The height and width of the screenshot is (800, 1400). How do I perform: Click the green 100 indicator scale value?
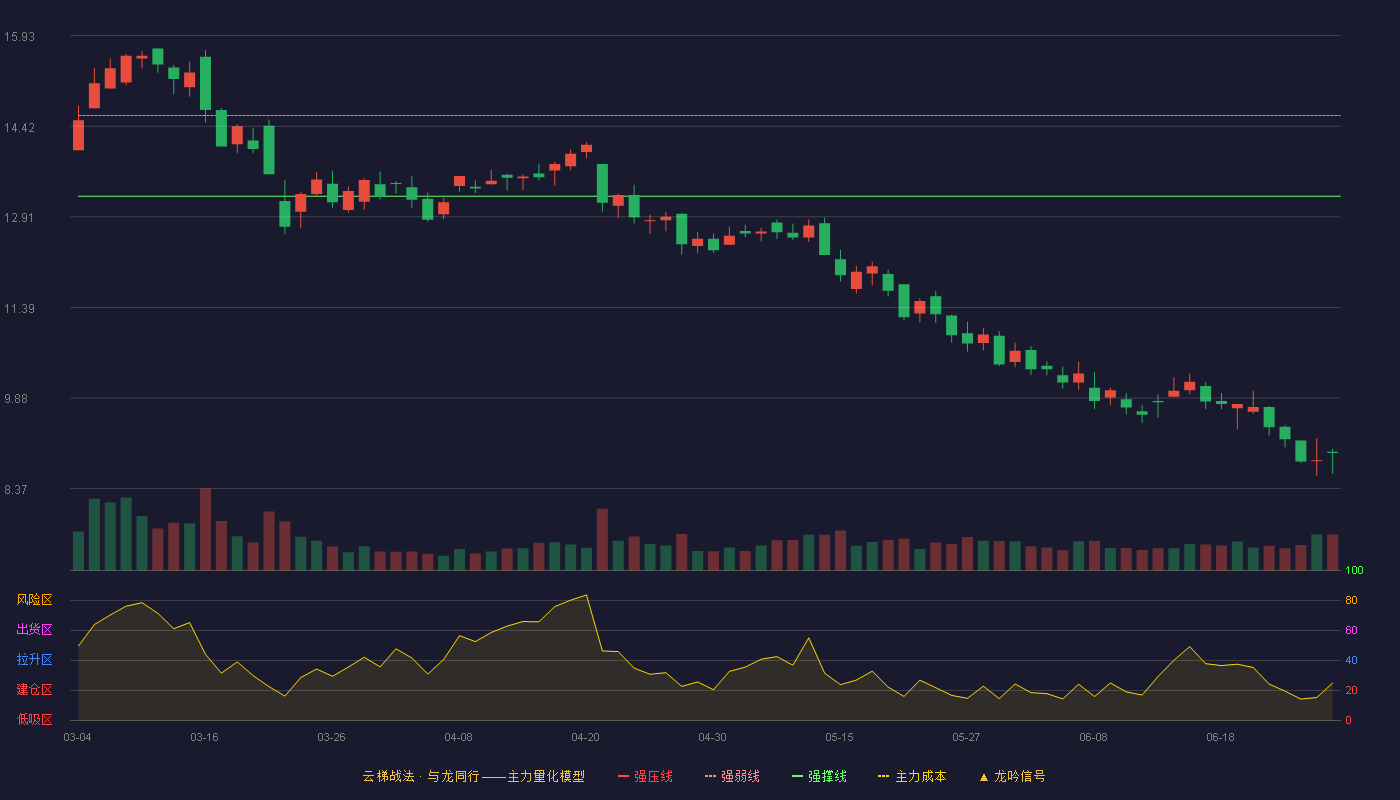(1354, 571)
